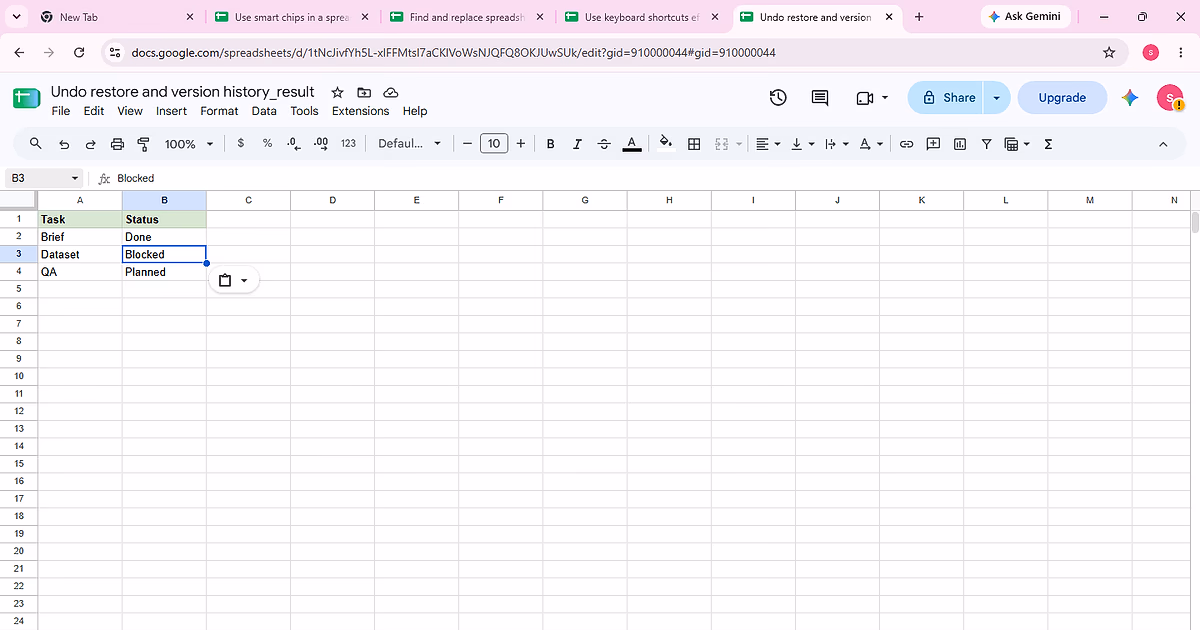Insert a chart

[960, 144]
